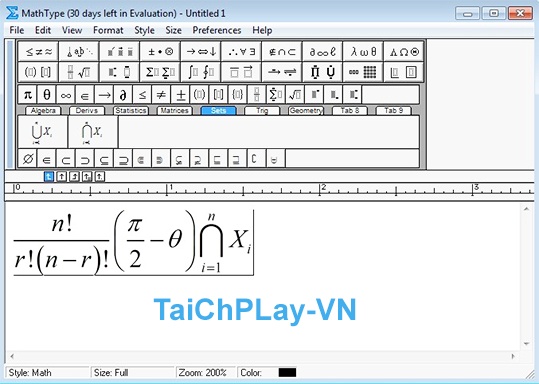Open the miscellaneous symbols palette ∂∞ℓ
The width and height of the screenshot is (539, 384).
pos(322,52)
